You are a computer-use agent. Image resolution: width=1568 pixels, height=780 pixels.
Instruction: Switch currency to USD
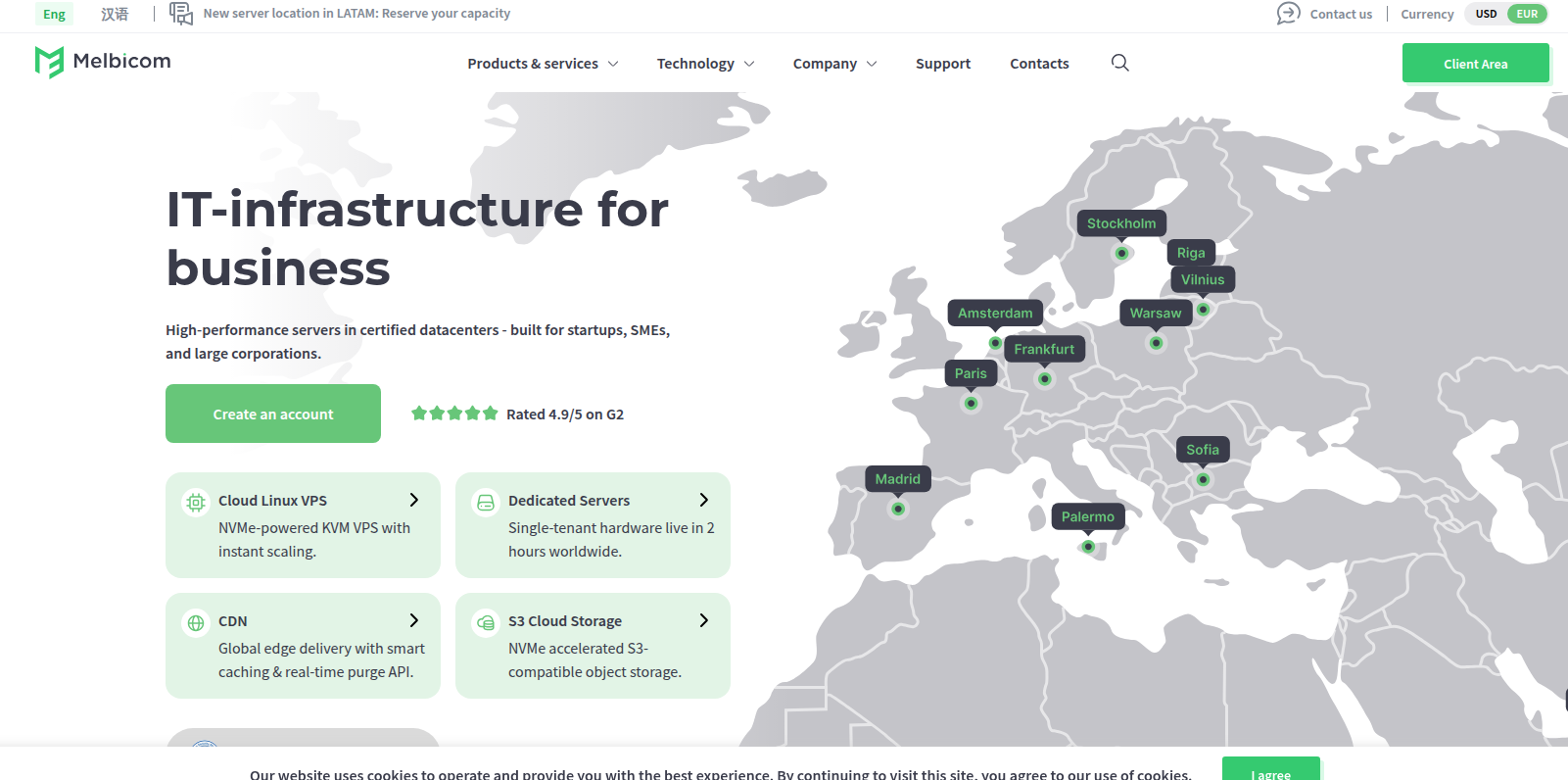[1486, 14]
